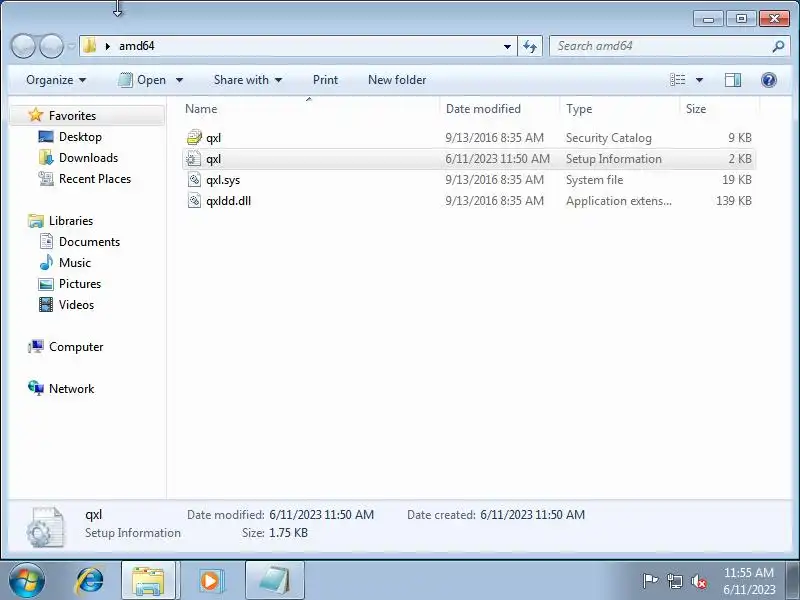Open Help with the question mark icon
The width and height of the screenshot is (800, 600).
(768, 80)
